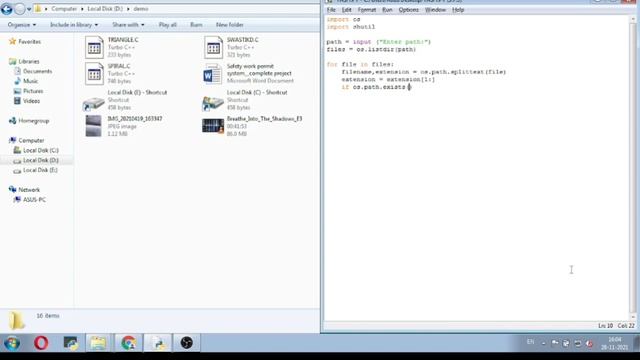Open Include in library dropdown
640x360 pixels.
click(x=74, y=25)
